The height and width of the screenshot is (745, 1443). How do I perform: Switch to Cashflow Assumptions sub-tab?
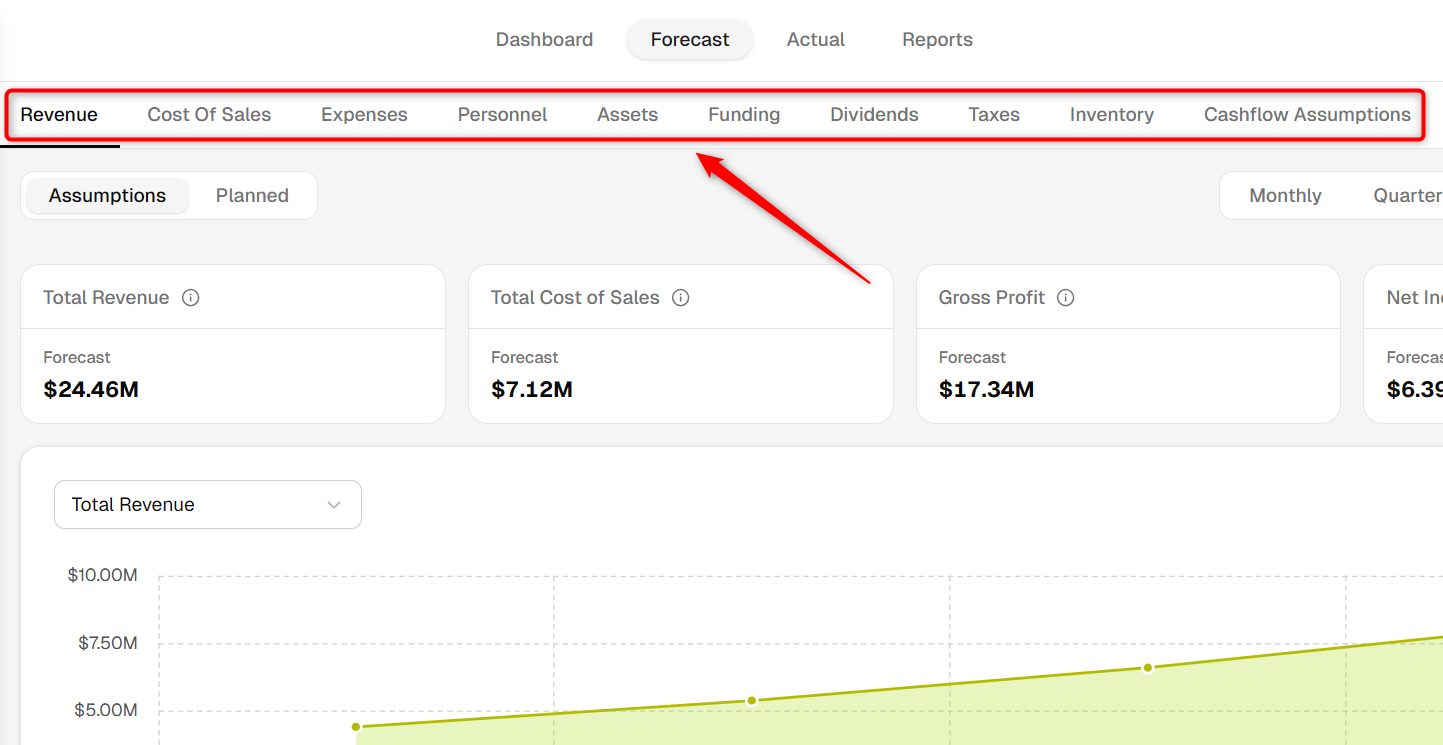(x=1307, y=115)
